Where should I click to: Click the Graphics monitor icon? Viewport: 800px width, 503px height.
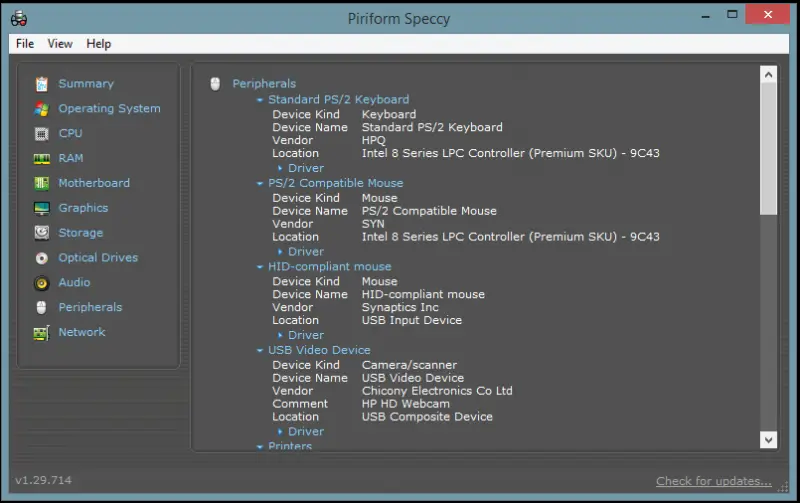(42, 208)
